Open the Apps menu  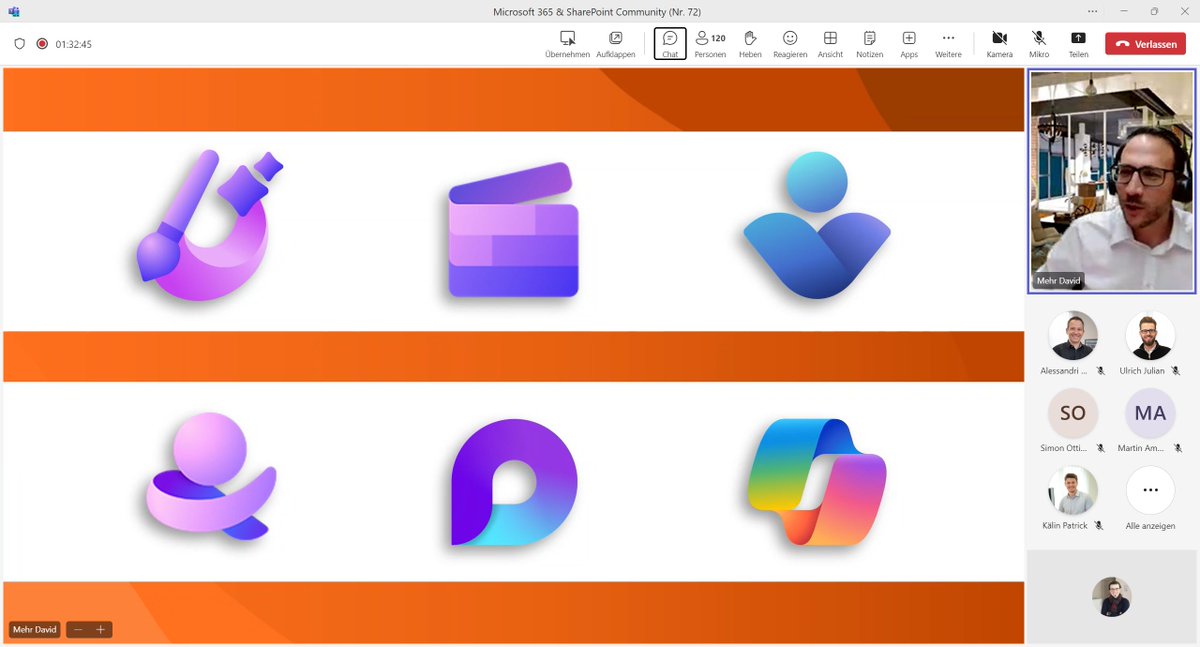click(x=909, y=44)
